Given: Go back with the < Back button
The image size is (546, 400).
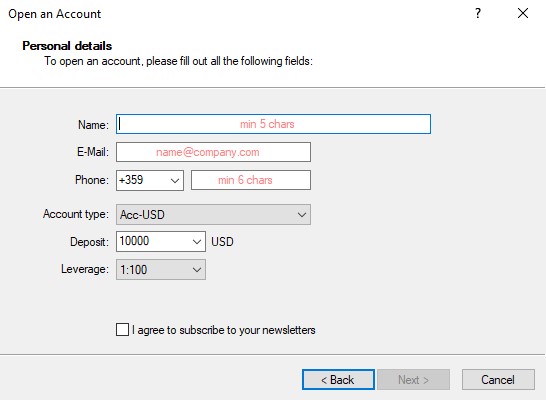Looking at the screenshot, I should point(338,379).
